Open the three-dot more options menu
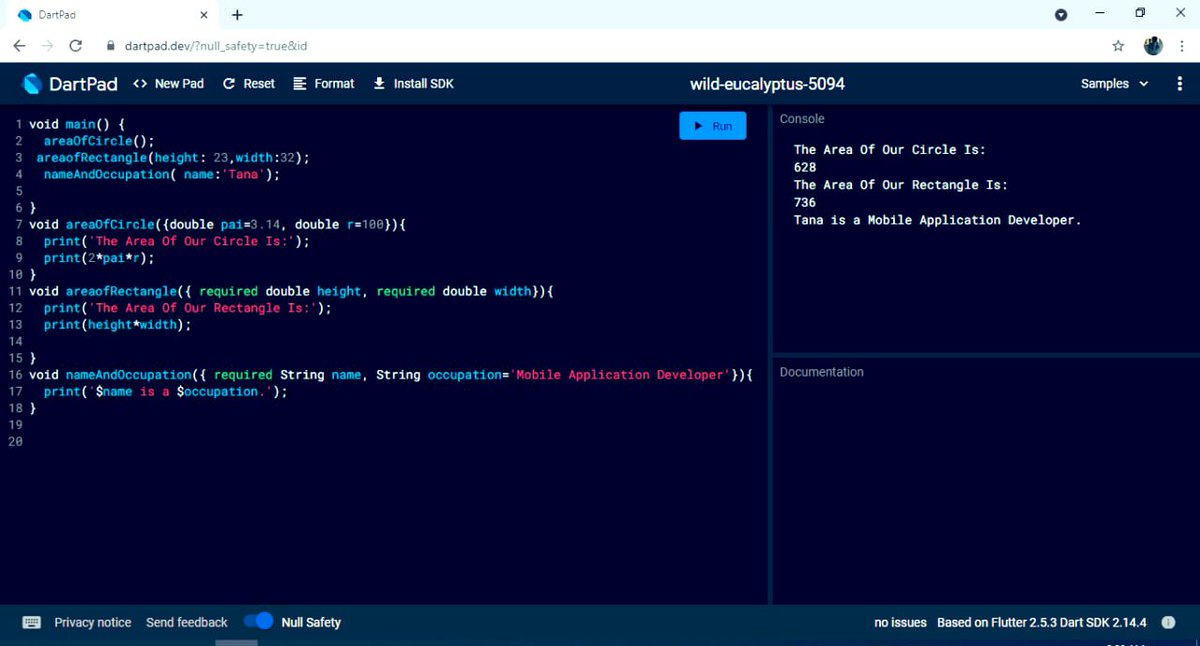The image size is (1200, 646). coord(1180,84)
